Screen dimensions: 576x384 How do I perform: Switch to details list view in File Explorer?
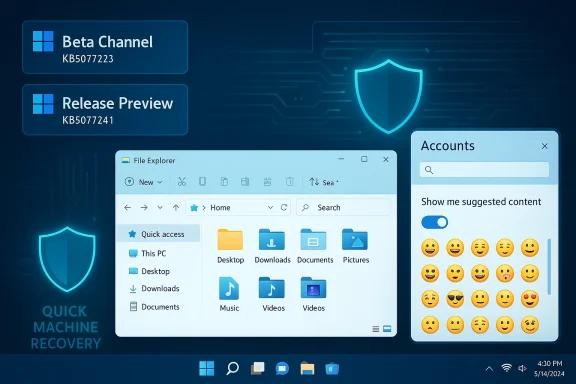[x=375, y=329]
